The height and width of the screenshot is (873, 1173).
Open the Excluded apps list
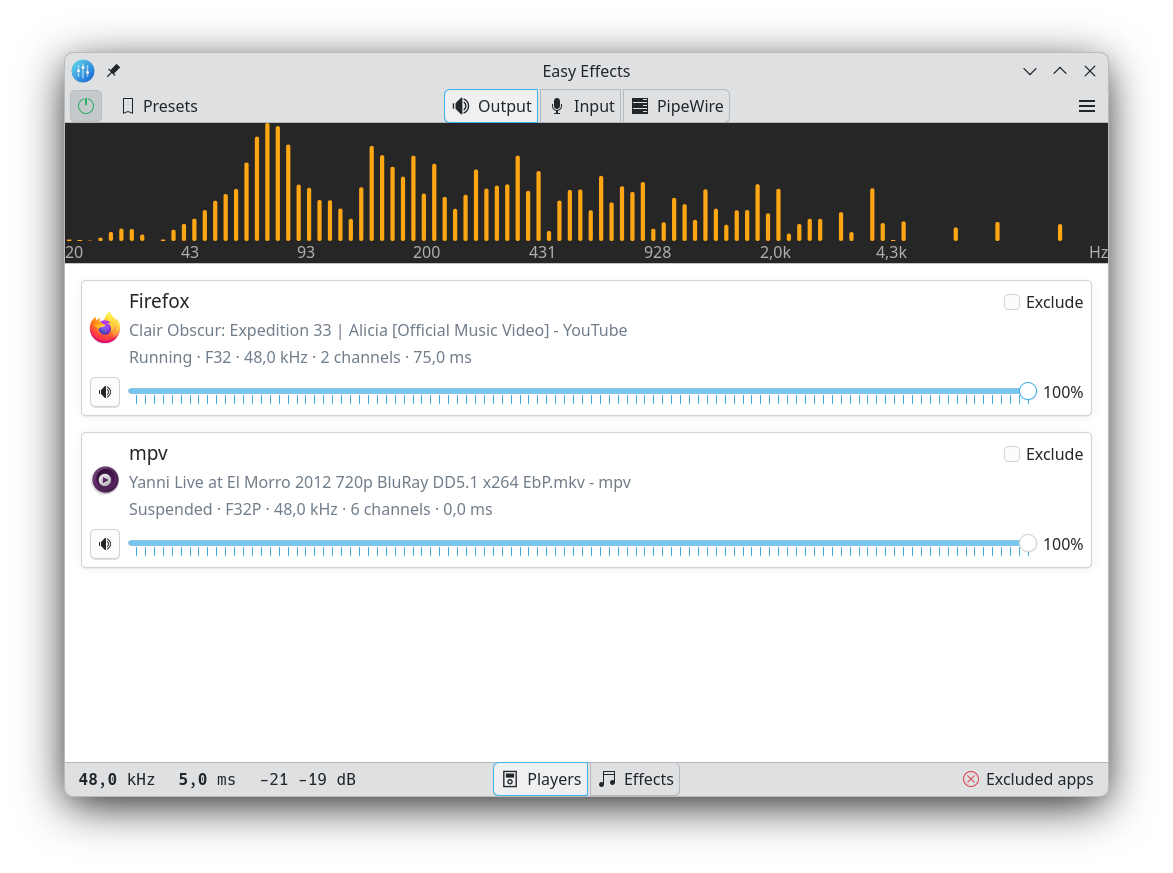coord(1028,779)
